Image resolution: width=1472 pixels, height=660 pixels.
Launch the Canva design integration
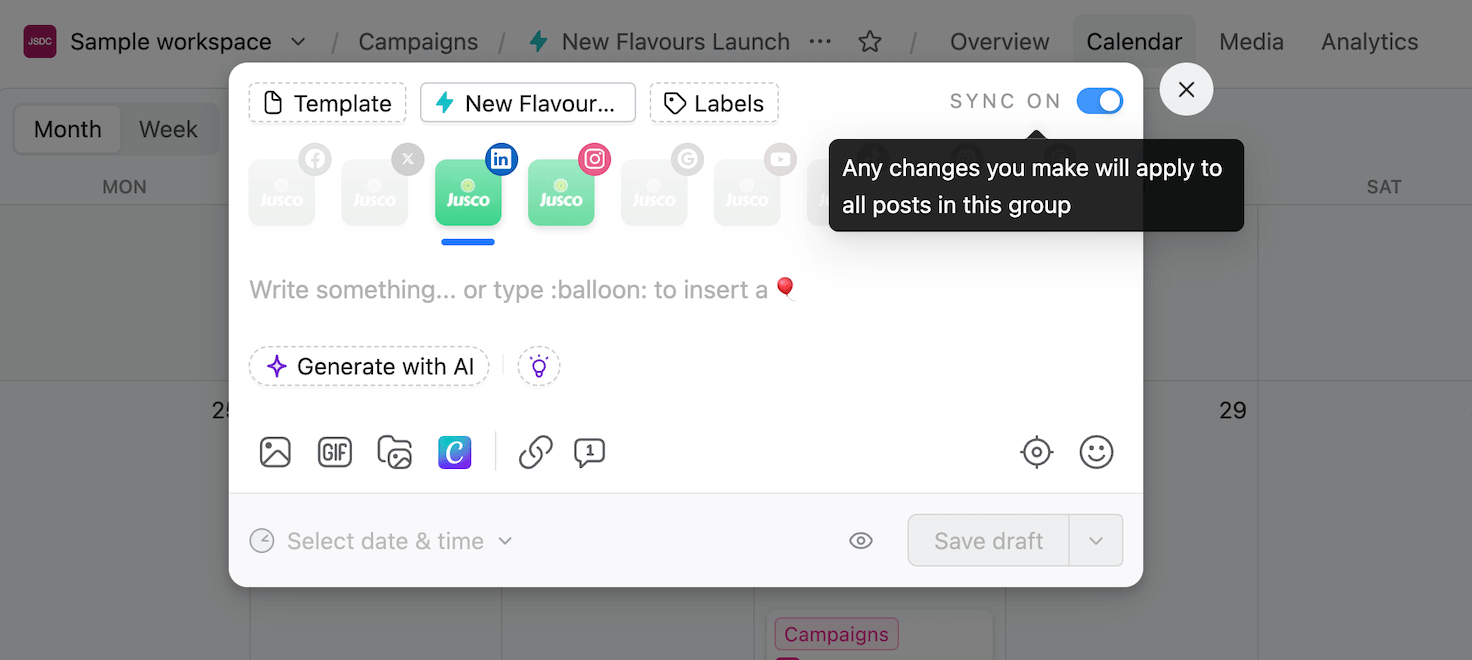(455, 452)
